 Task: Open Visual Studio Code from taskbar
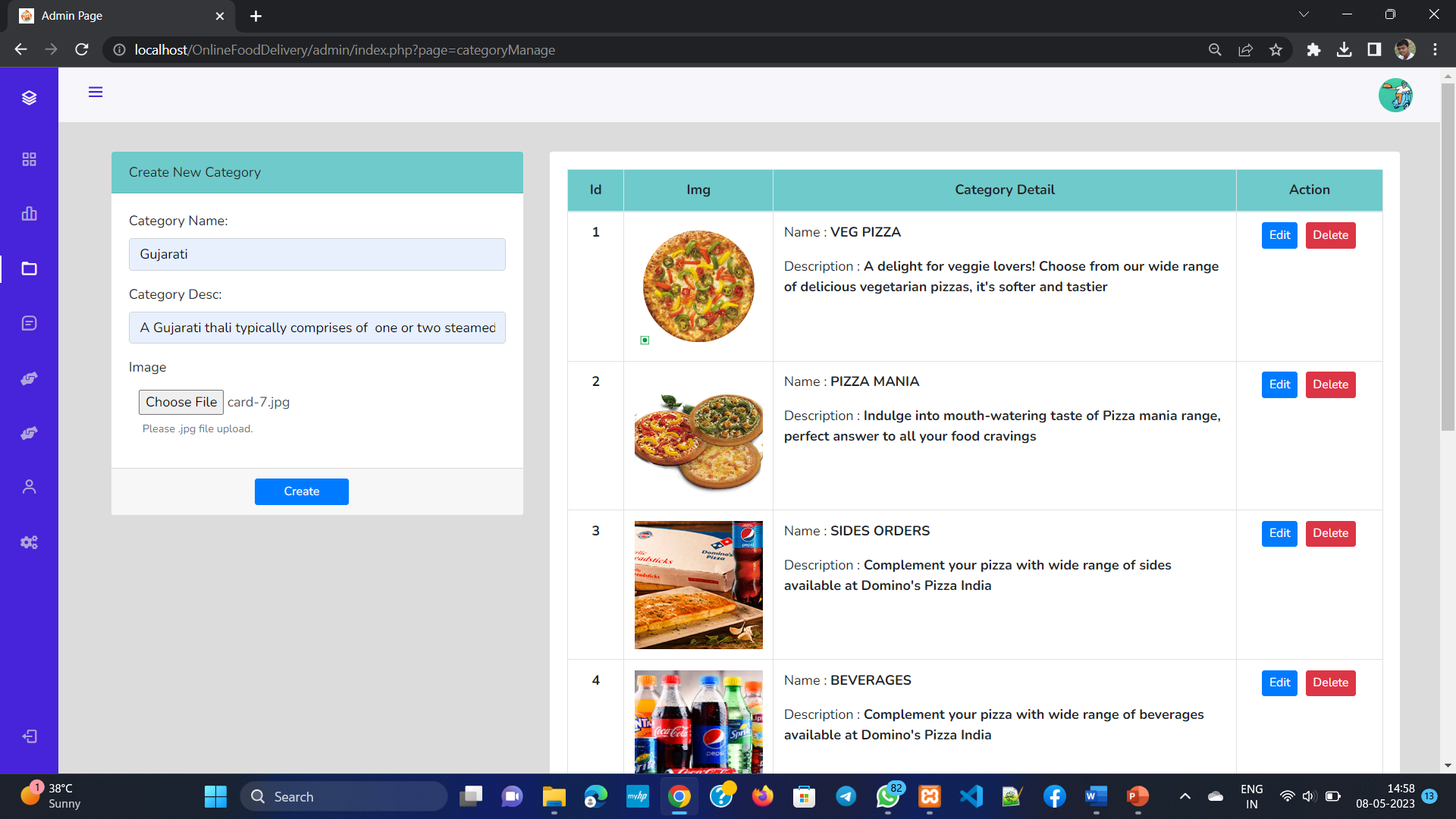(971, 796)
